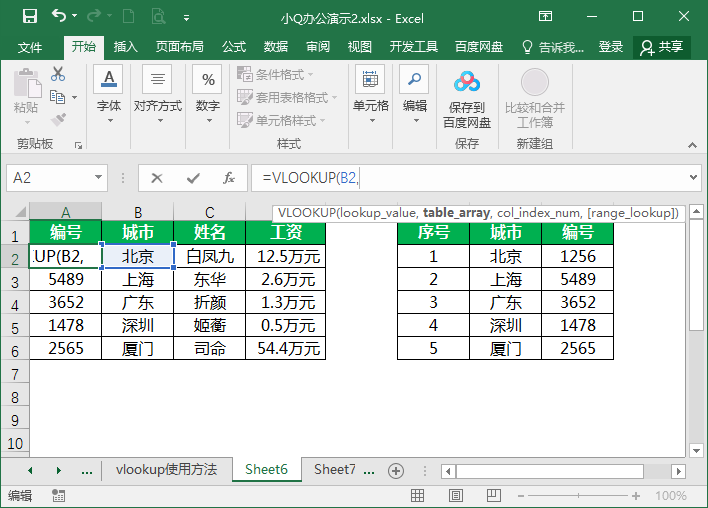The width and height of the screenshot is (708, 508).
Task: Click the Name Box showing A2
Action: (50, 177)
